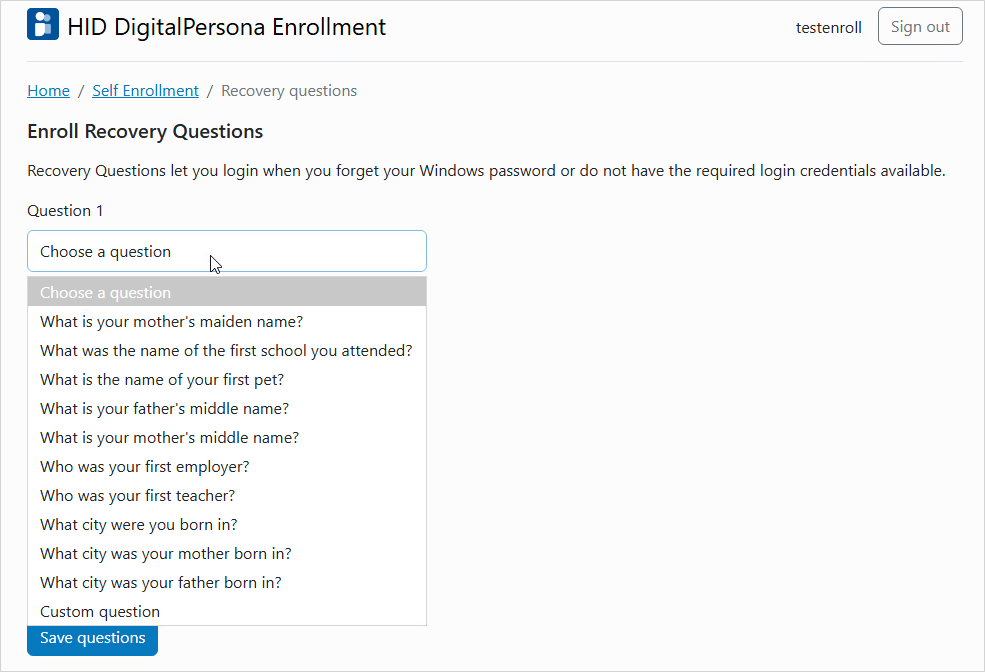The height and width of the screenshot is (672, 985).
Task: Choose 'Who was your first teacher?'
Action: [x=137, y=496]
